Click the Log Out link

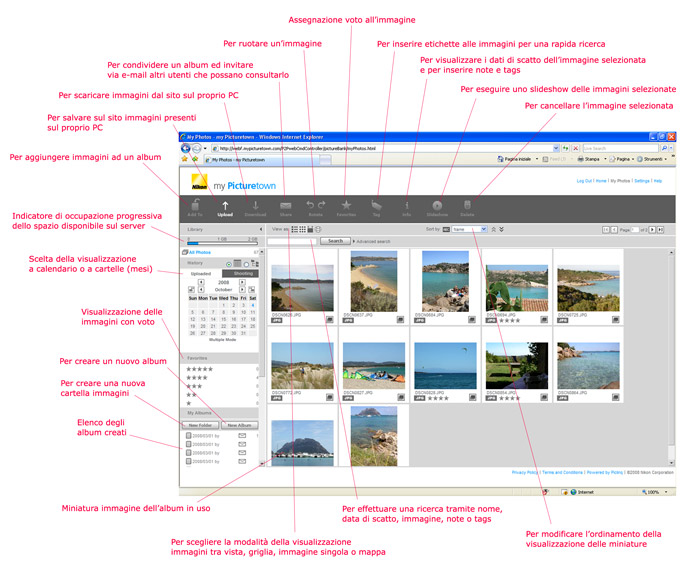tap(584, 181)
